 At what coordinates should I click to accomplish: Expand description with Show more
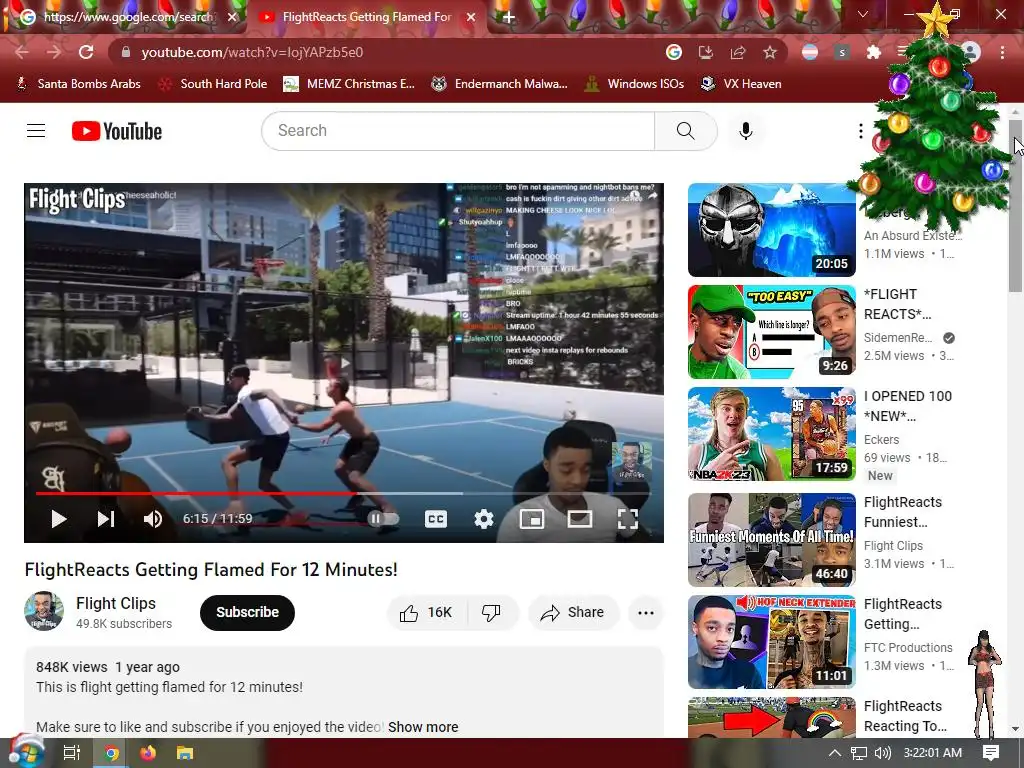tap(423, 727)
